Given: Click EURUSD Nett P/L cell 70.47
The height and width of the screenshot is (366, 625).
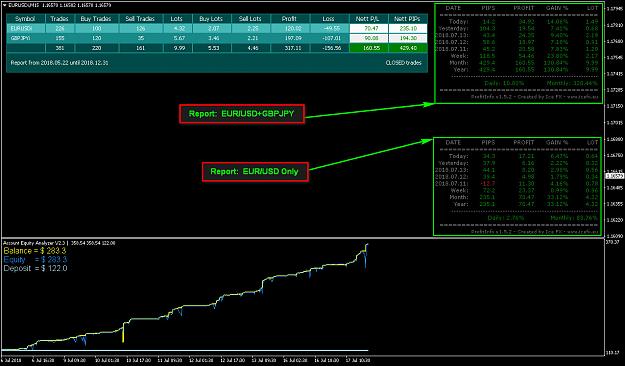Looking at the screenshot, I should pos(369,29).
